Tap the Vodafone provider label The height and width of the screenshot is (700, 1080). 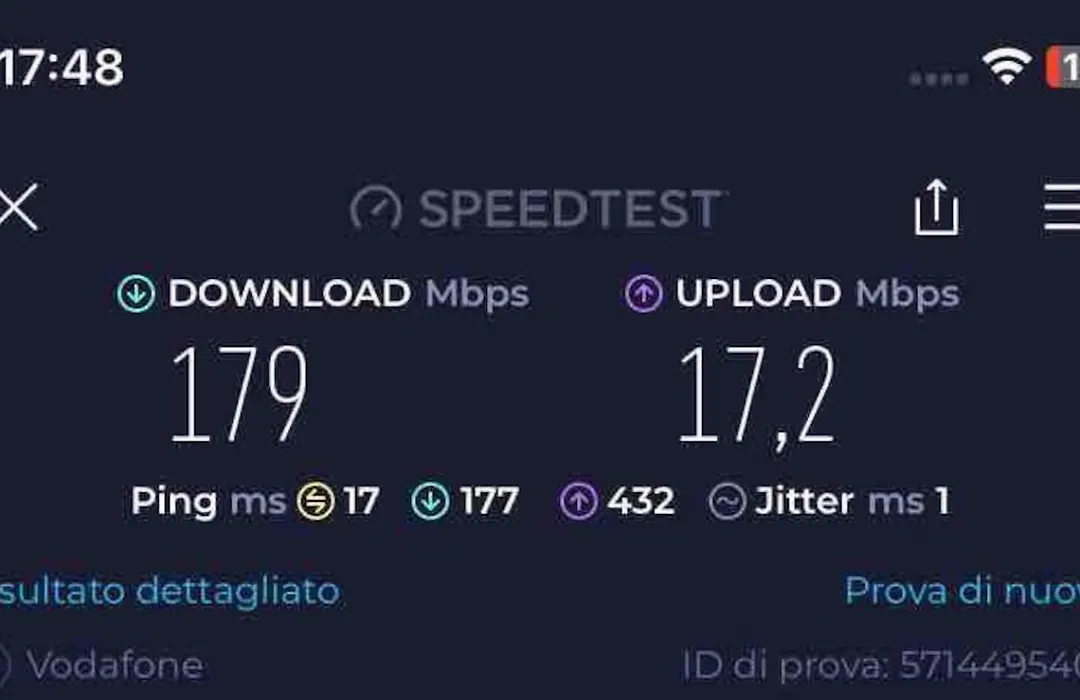coord(114,666)
